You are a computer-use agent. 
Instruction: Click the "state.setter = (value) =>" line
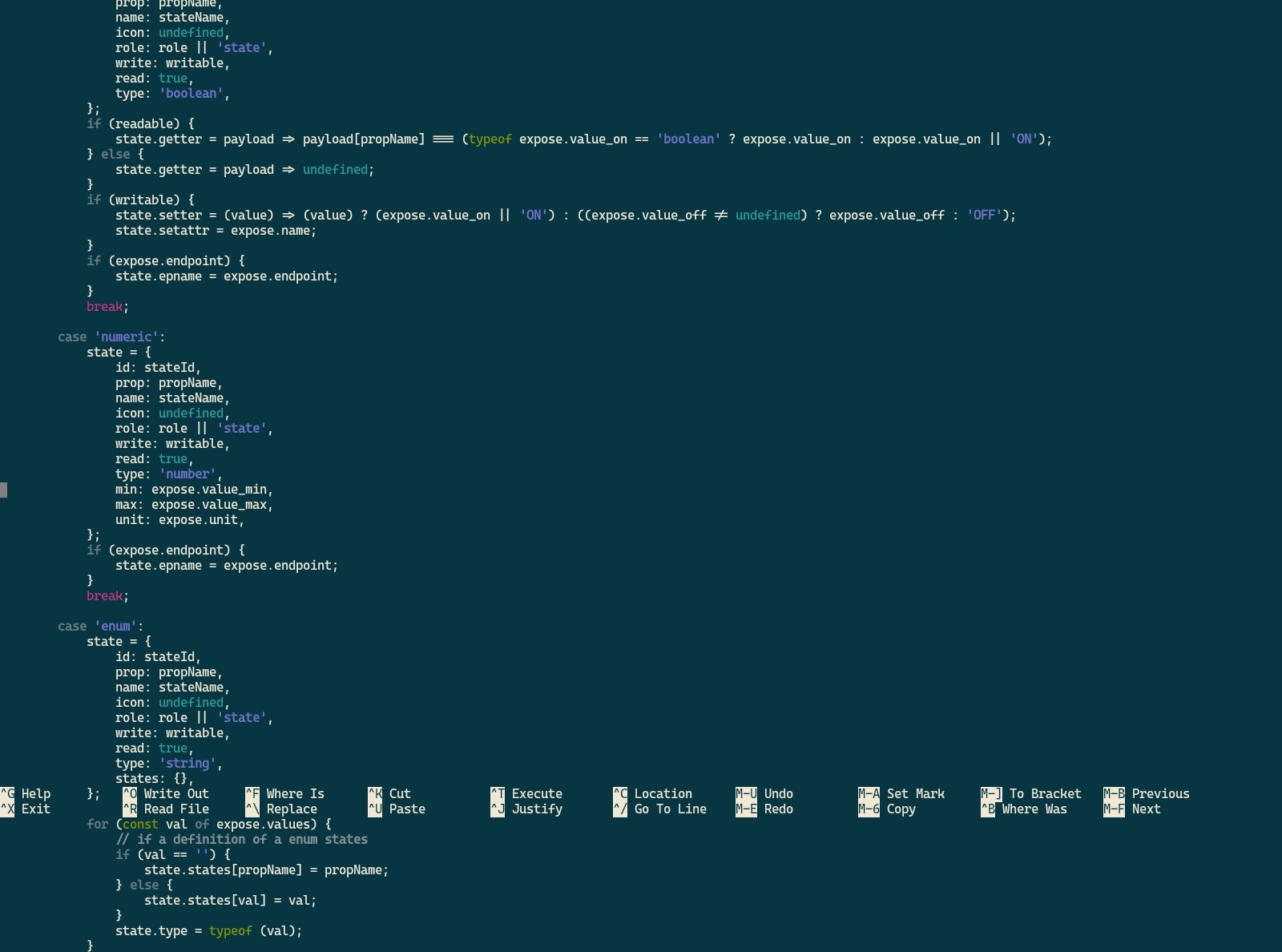(566, 216)
